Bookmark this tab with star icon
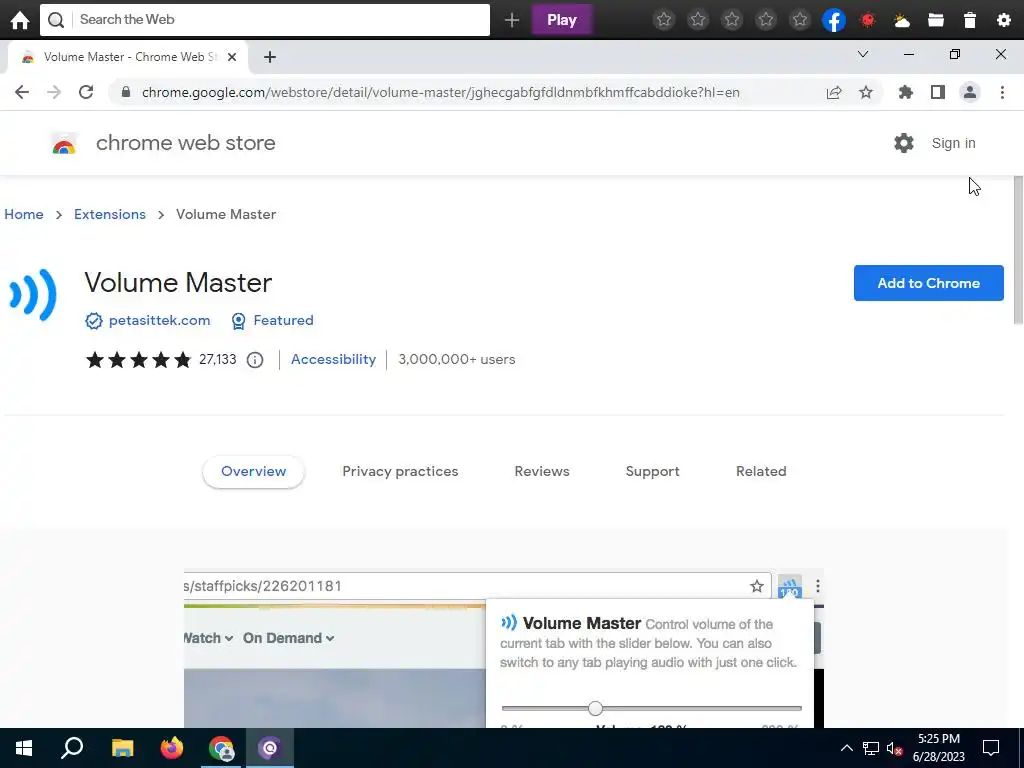Screen dimensions: 1024x768 [x=866, y=92]
